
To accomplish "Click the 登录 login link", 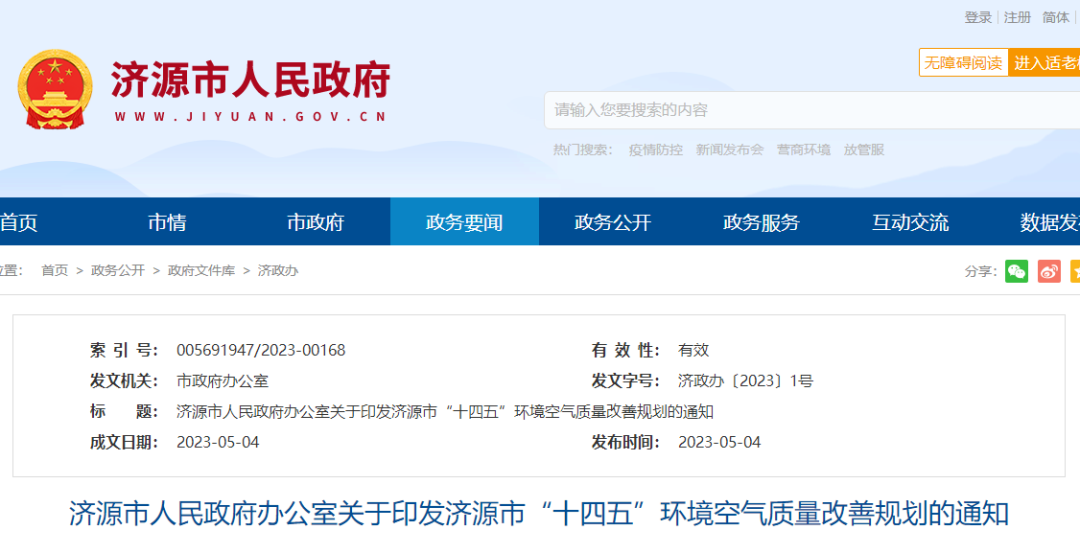I will click(x=977, y=17).
